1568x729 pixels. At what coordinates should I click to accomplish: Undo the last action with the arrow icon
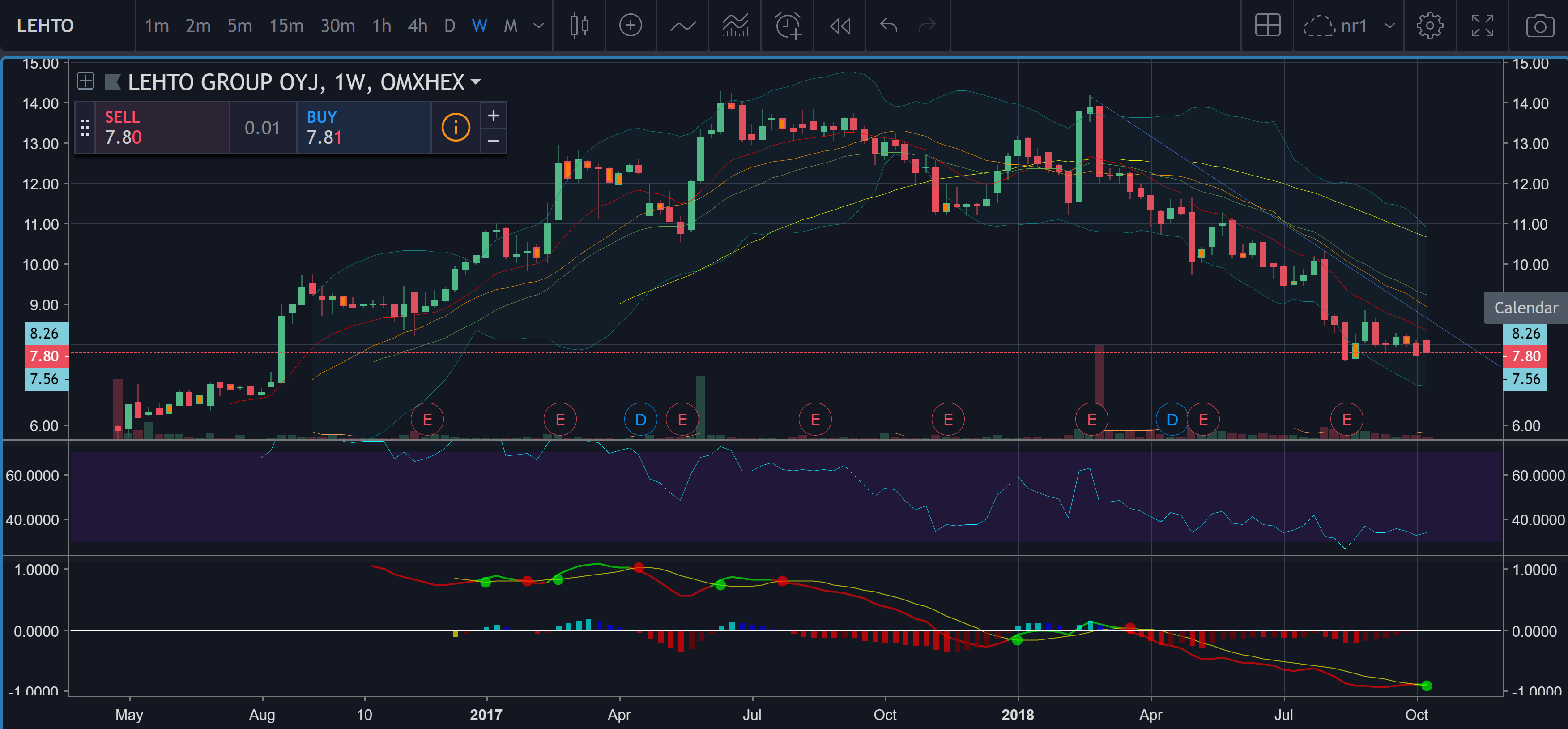point(889,26)
